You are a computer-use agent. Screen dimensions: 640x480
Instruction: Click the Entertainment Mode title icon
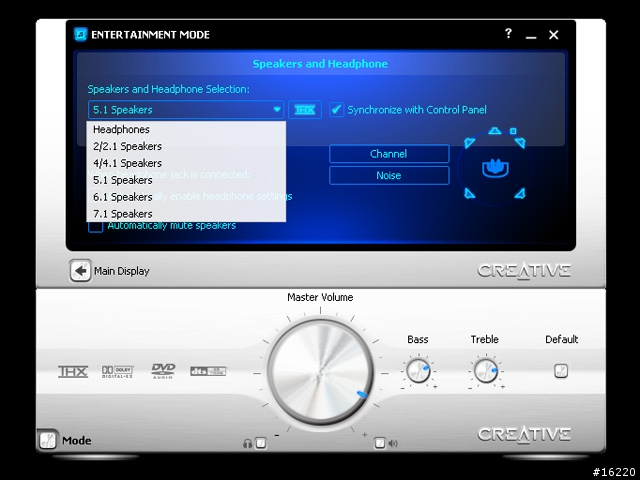[x=80, y=34]
